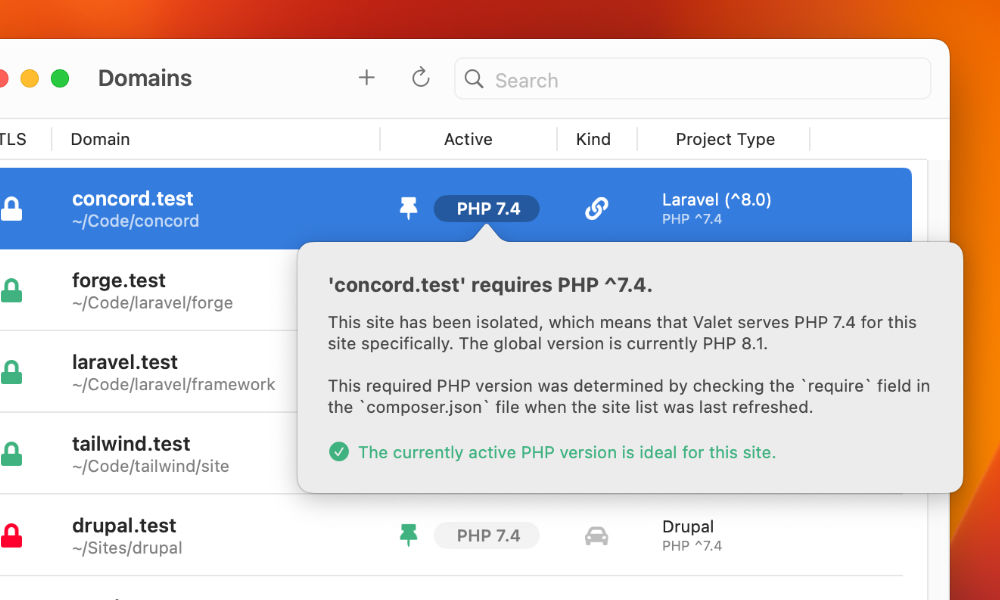Focus the Search input field
This screenshot has width=1000, height=600.
click(693, 79)
